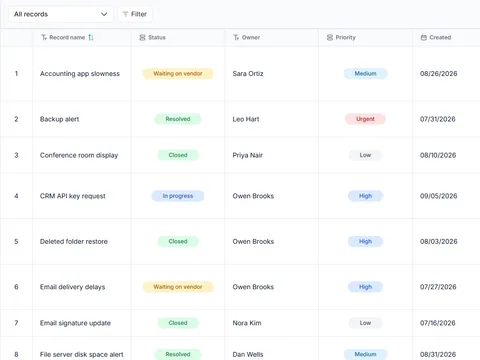Image resolution: width=480 pixels, height=360 pixels.
Task: Click Closed status for Email signature update
Action: [x=178, y=323]
